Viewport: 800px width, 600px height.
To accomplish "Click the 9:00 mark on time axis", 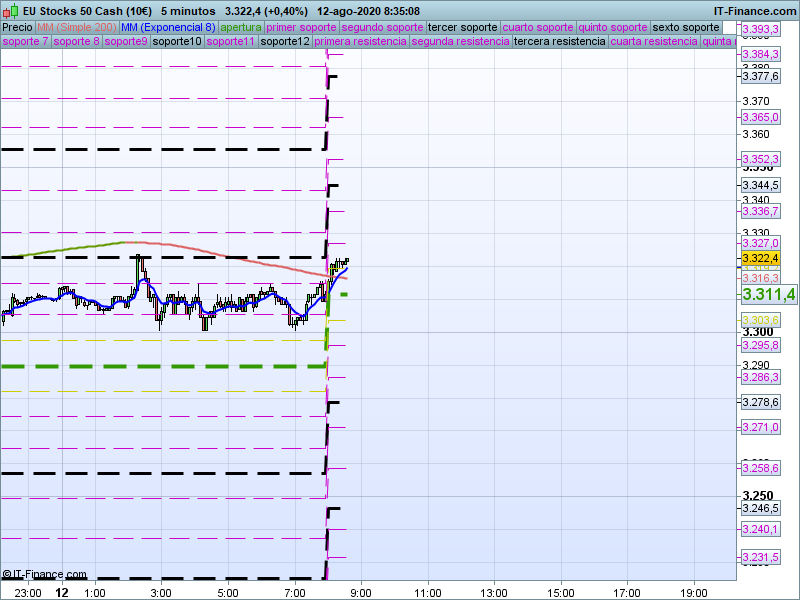I will tap(360, 592).
